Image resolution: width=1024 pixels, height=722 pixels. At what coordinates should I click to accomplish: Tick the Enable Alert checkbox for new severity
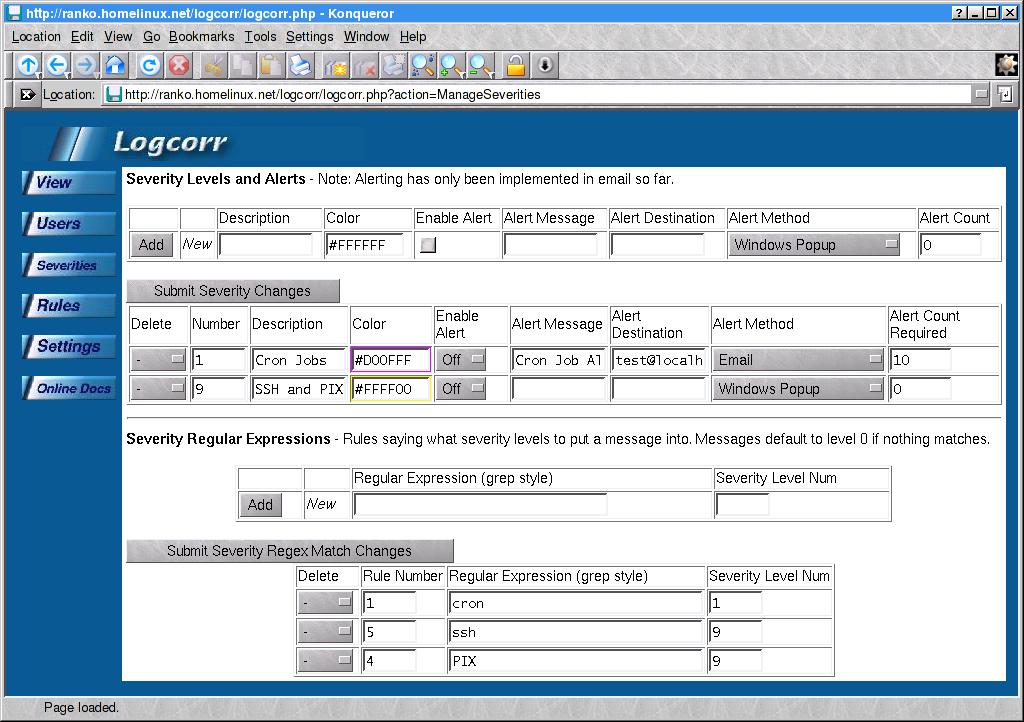[428, 245]
